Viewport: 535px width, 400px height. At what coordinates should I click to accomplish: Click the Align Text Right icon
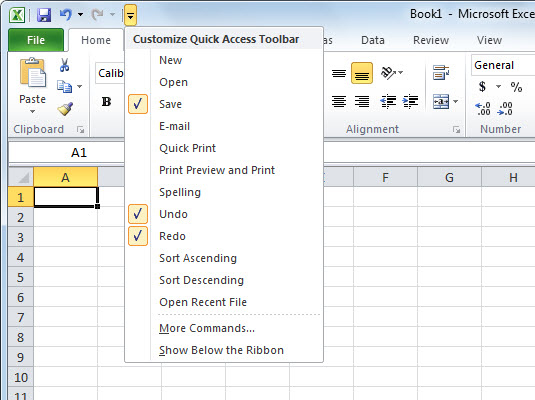362,101
